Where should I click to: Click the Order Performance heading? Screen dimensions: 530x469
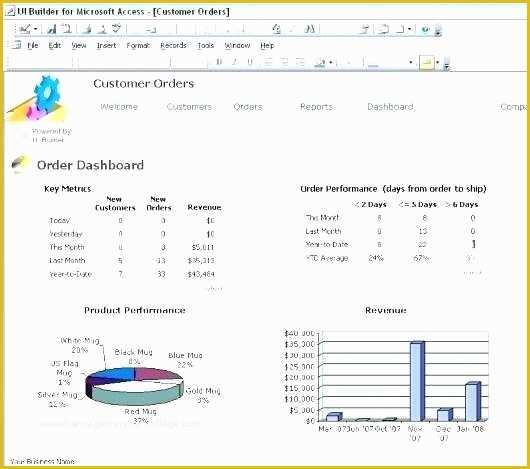pos(393,189)
